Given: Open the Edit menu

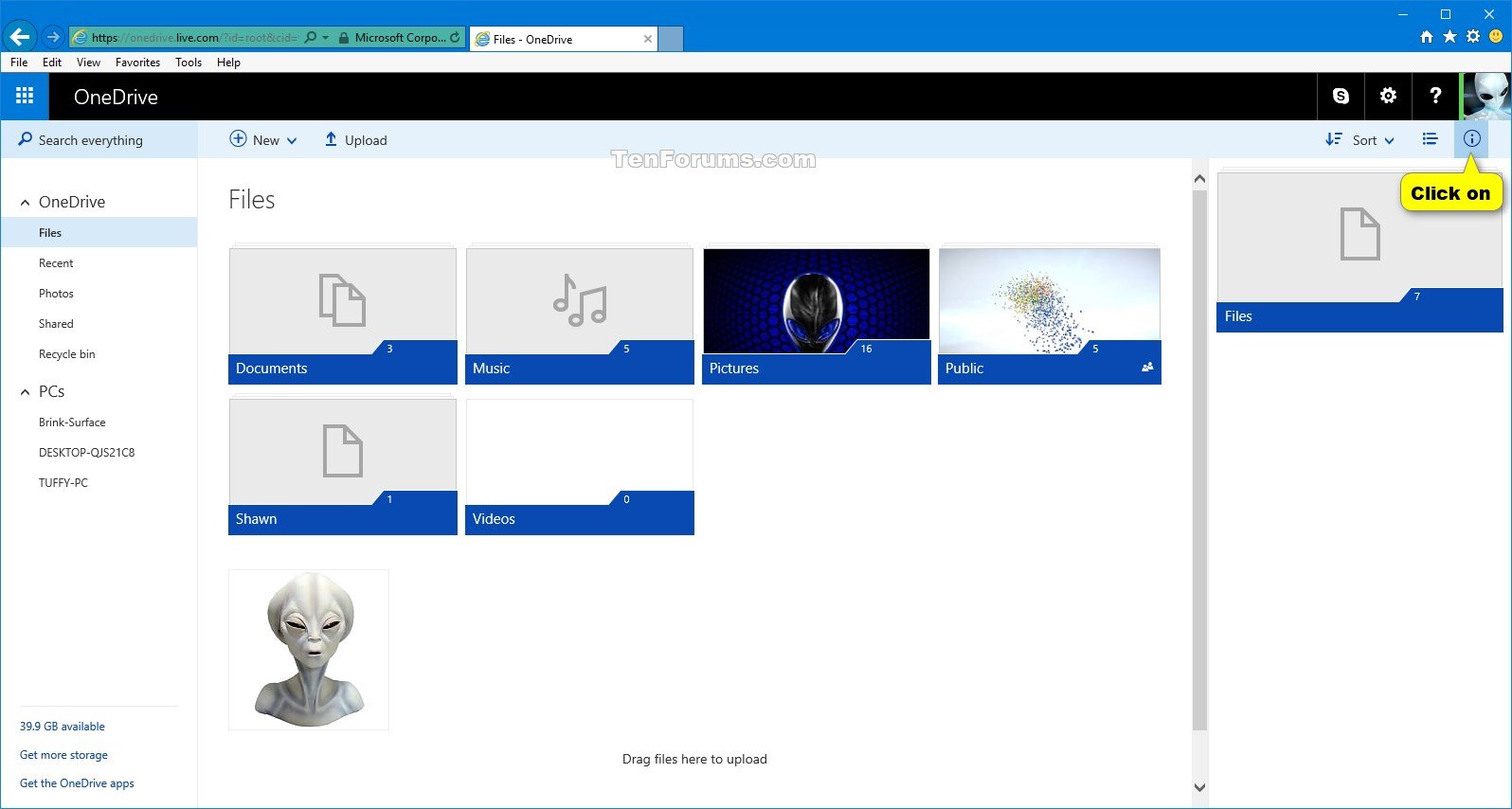Looking at the screenshot, I should 52,63.
